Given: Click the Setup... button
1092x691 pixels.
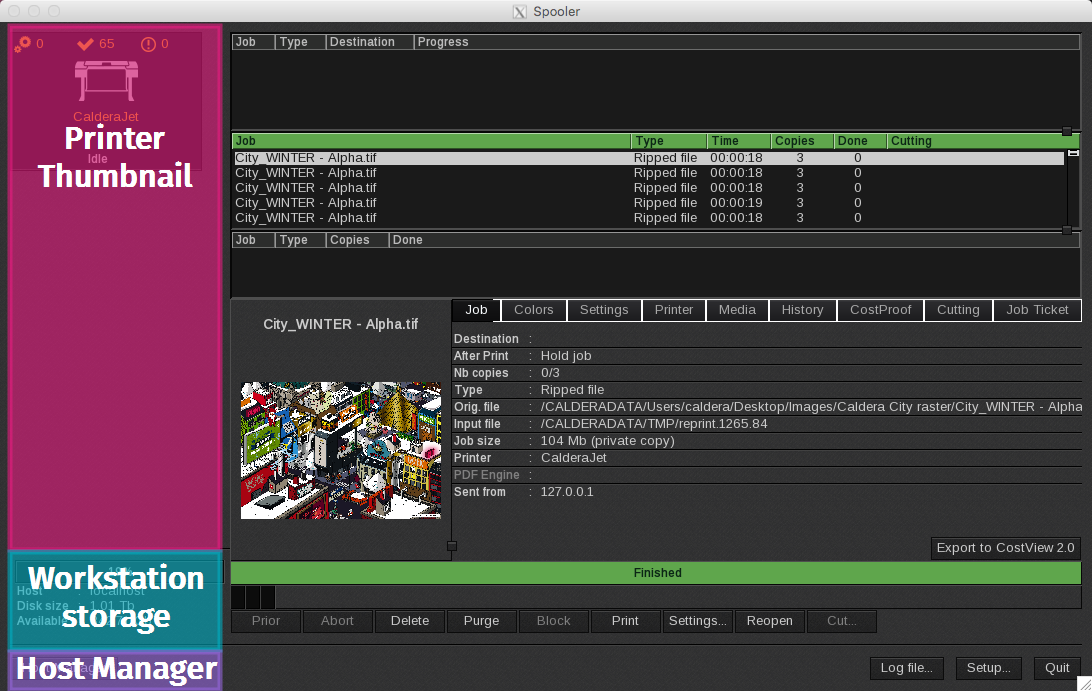Looking at the screenshot, I should click(988, 668).
